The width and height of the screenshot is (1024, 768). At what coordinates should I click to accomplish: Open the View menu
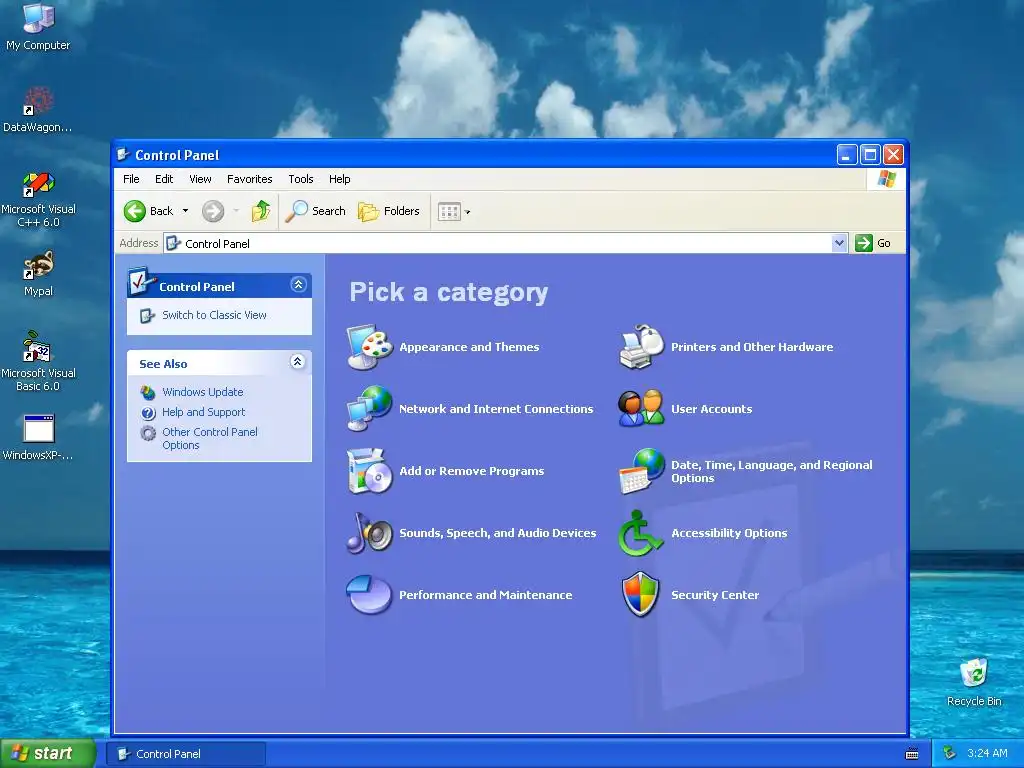tap(200, 179)
